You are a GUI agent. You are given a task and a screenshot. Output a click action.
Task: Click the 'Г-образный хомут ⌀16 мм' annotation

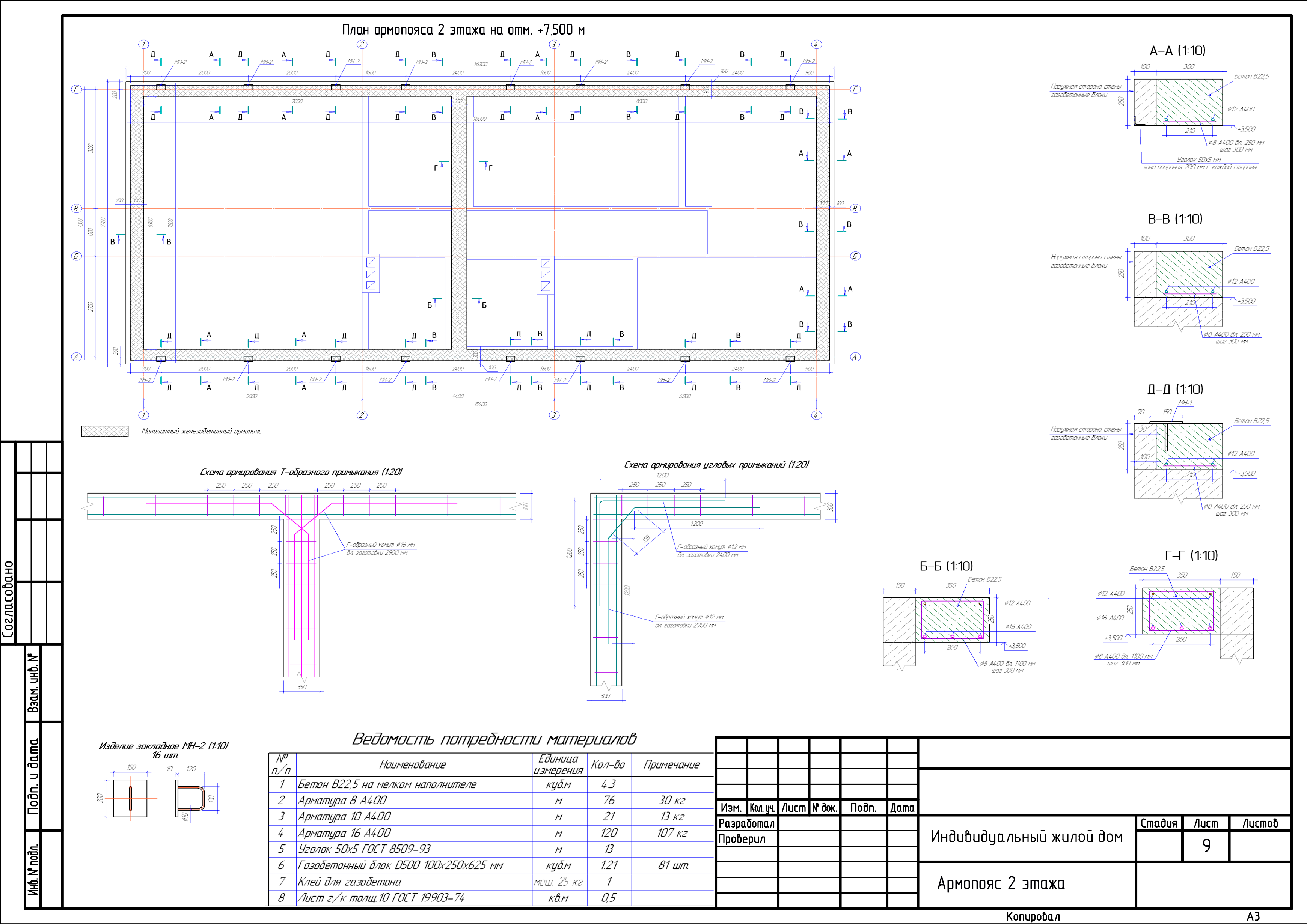click(380, 545)
